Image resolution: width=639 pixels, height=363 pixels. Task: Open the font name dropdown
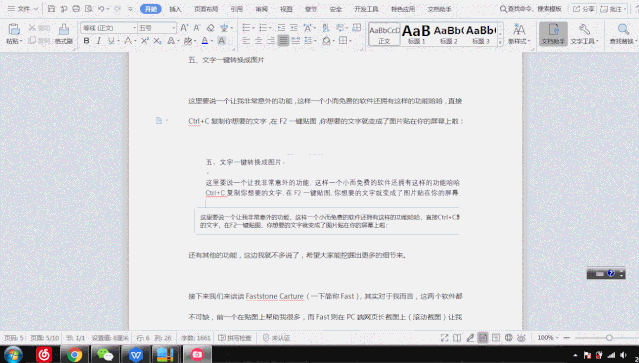pyautogui.click(x=134, y=28)
